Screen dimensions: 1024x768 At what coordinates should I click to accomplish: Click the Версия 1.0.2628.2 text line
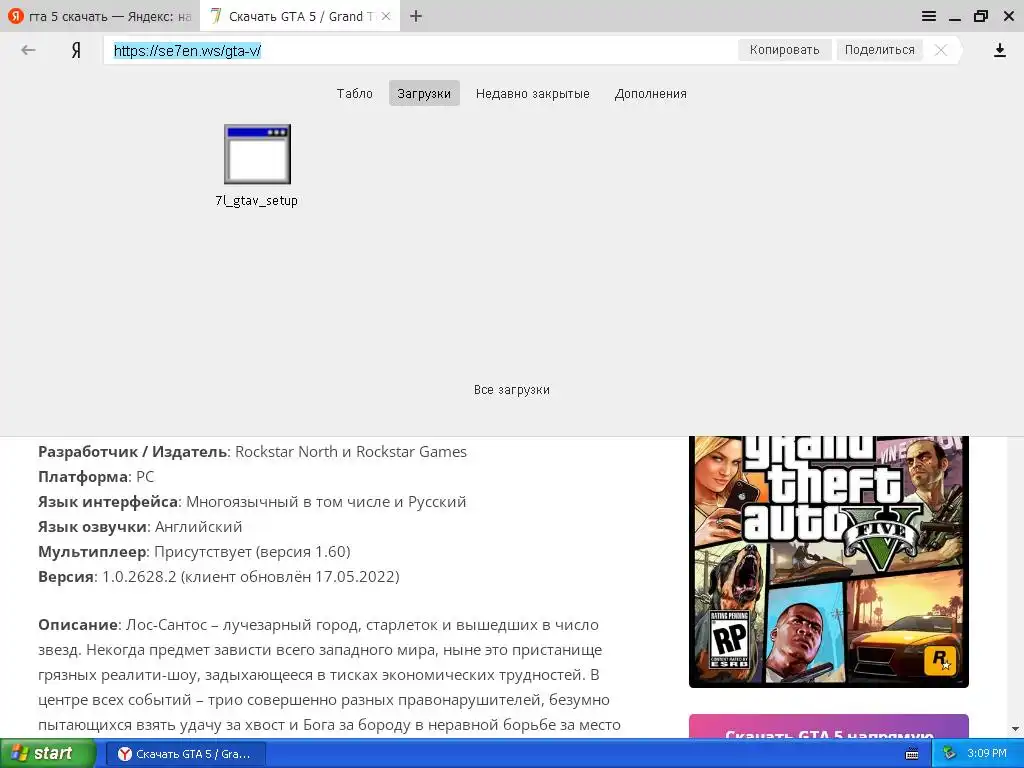tap(219, 577)
